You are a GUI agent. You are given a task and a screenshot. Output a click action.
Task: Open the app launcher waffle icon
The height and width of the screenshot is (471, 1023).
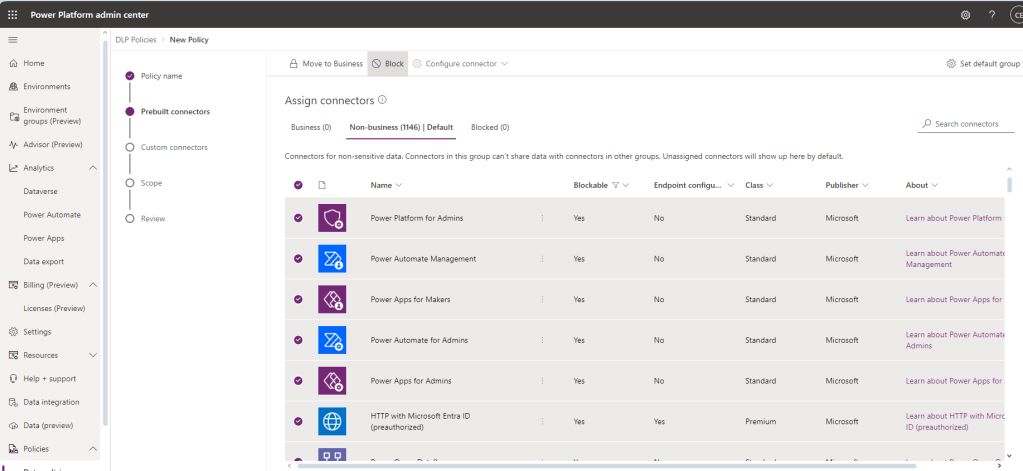click(x=13, y=14)
